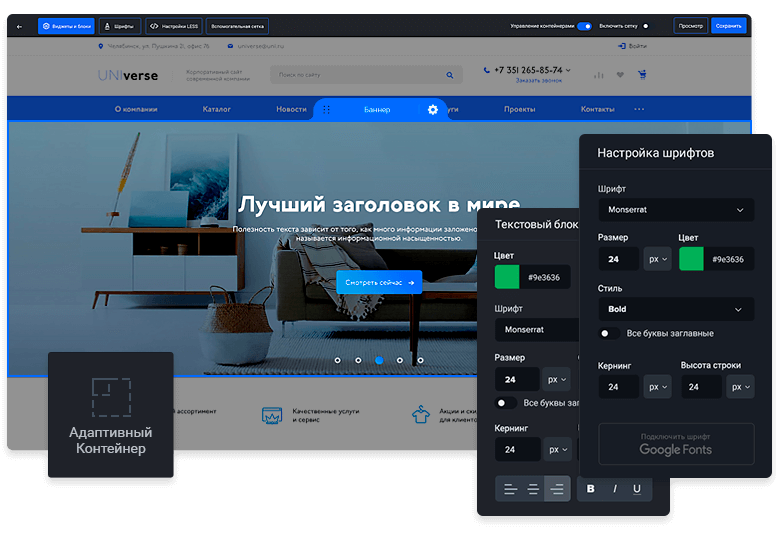
Task: Toggle the Управление контейнерами switch
Action: [x=584, y=26]
